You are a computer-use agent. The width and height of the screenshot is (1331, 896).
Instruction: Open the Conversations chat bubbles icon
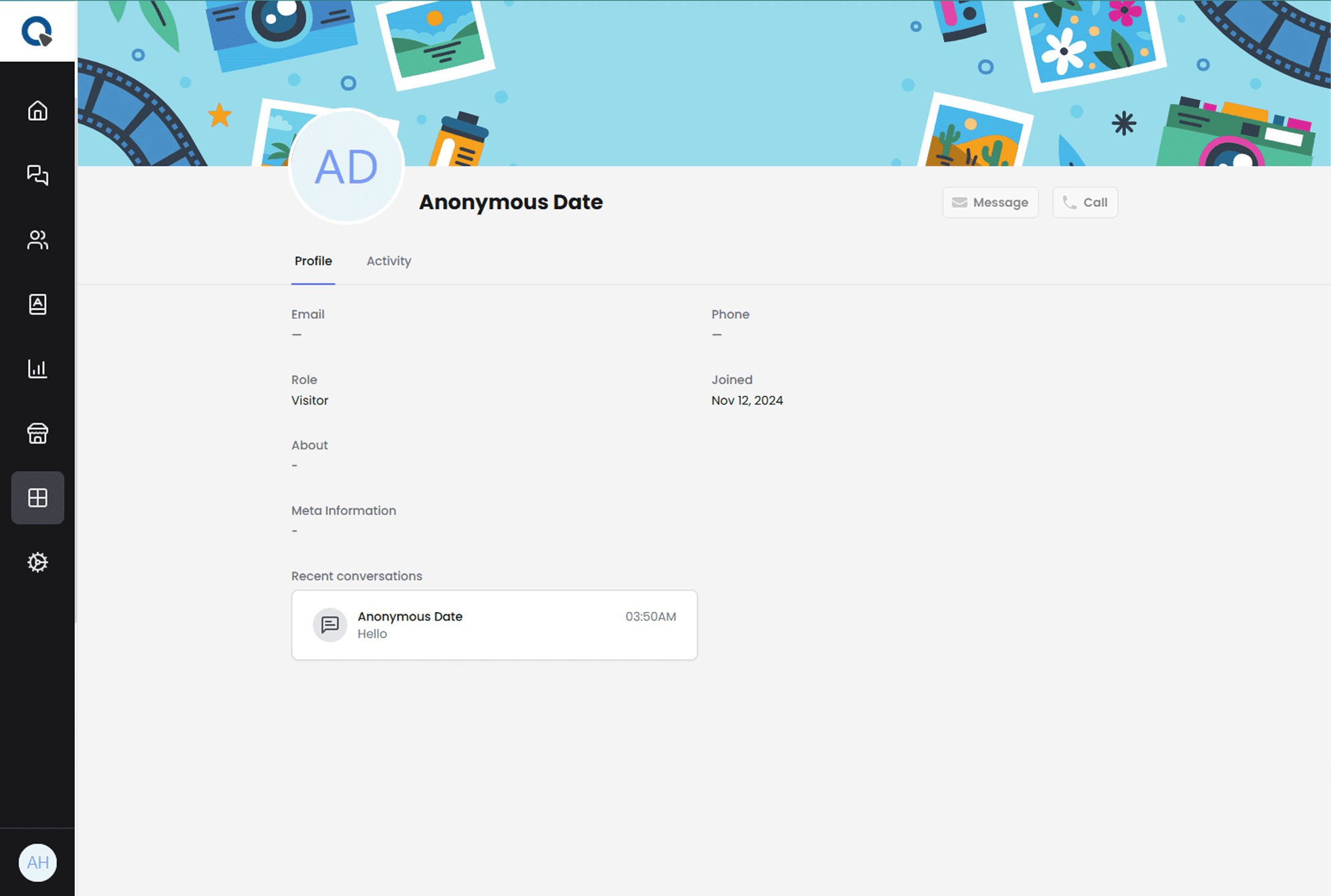point(37,175)
